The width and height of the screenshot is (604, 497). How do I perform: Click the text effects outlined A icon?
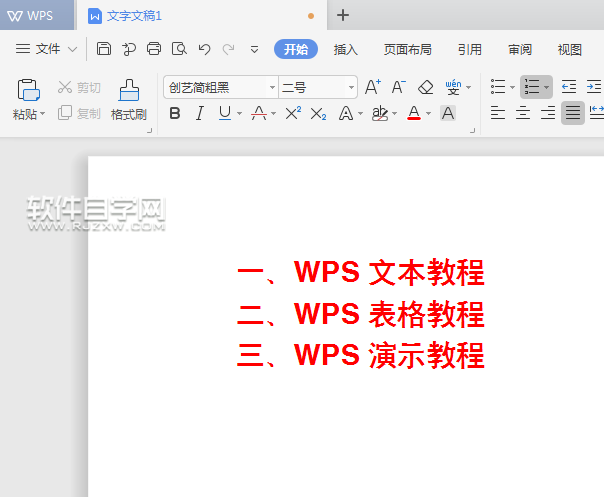pos(346,114)
